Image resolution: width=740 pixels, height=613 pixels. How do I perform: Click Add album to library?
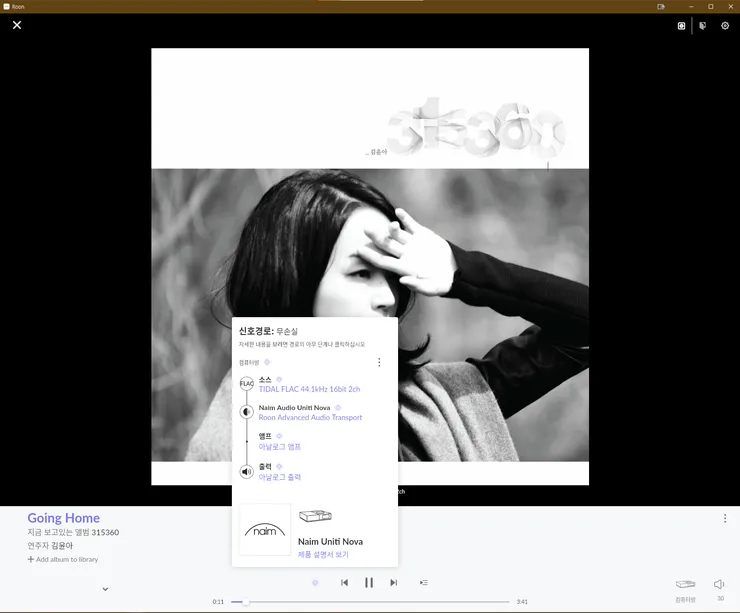pyautogui.click(x=63, y=559)
